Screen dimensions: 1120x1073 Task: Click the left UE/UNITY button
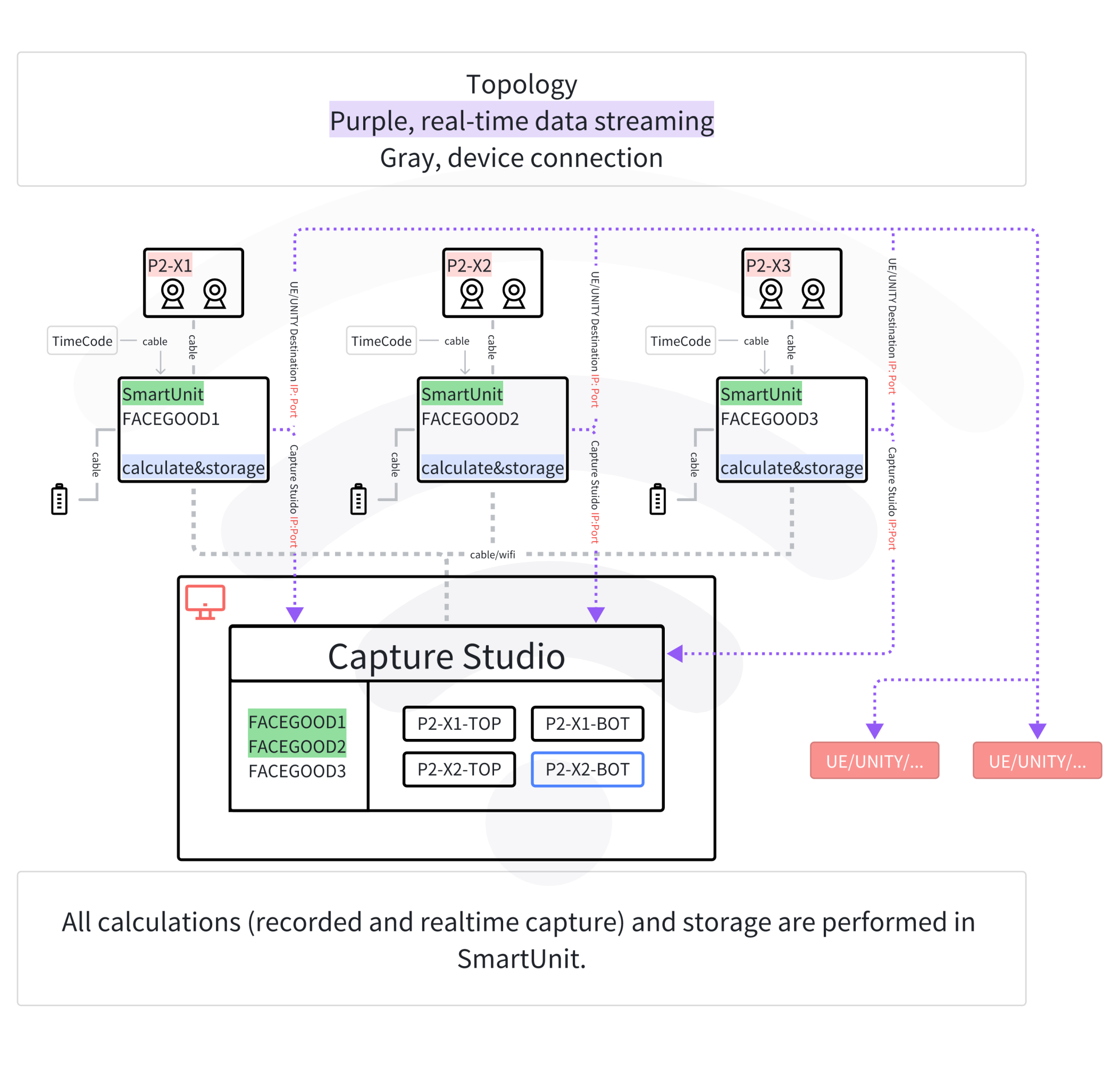tap(874, 760)
